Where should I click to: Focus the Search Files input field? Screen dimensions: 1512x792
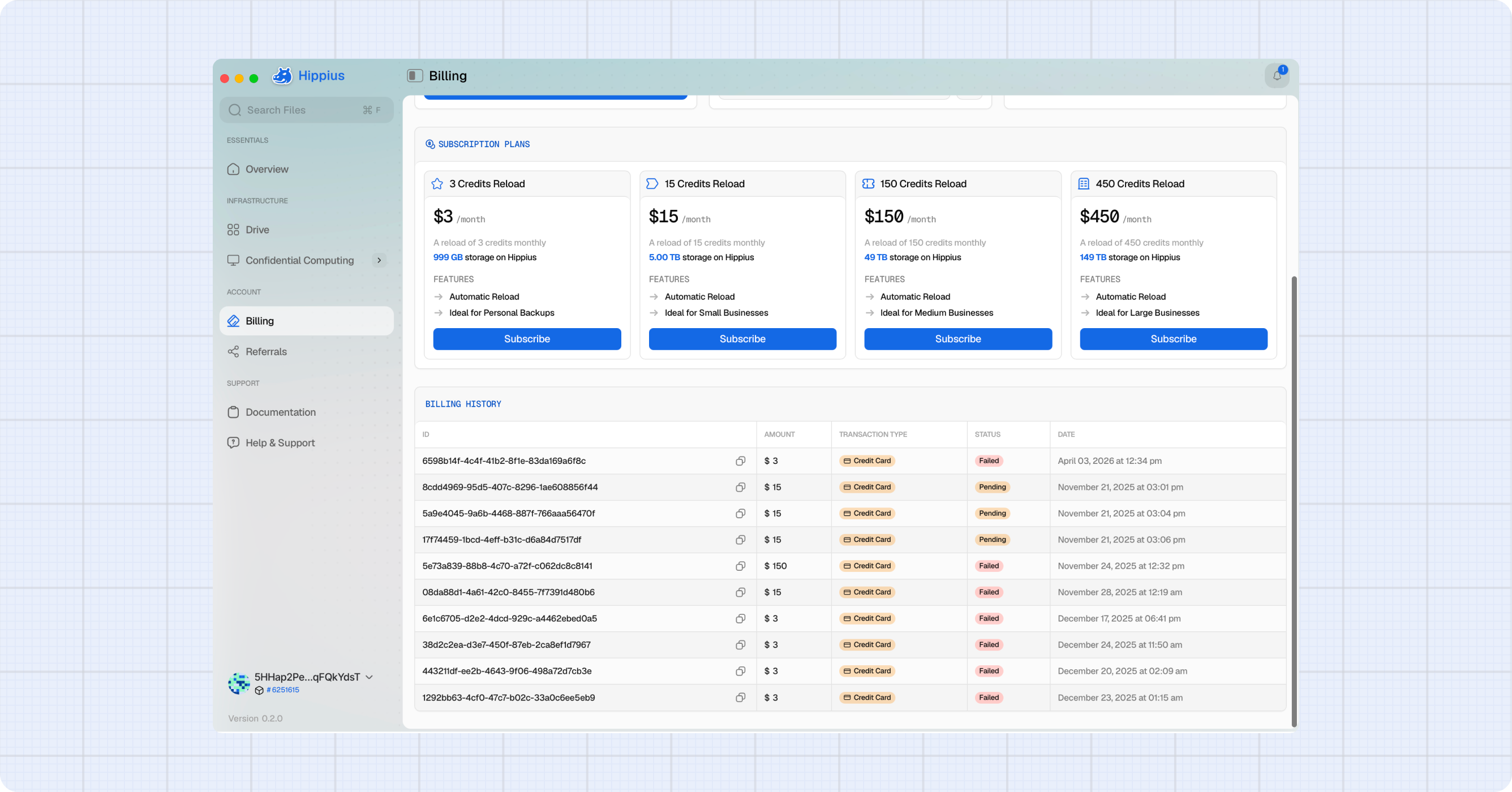pos(306,110)
